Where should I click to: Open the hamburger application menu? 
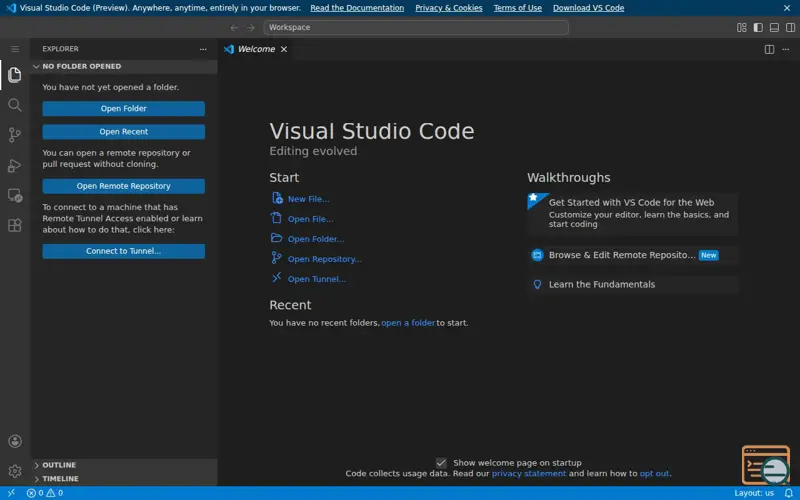click(15, 49)
